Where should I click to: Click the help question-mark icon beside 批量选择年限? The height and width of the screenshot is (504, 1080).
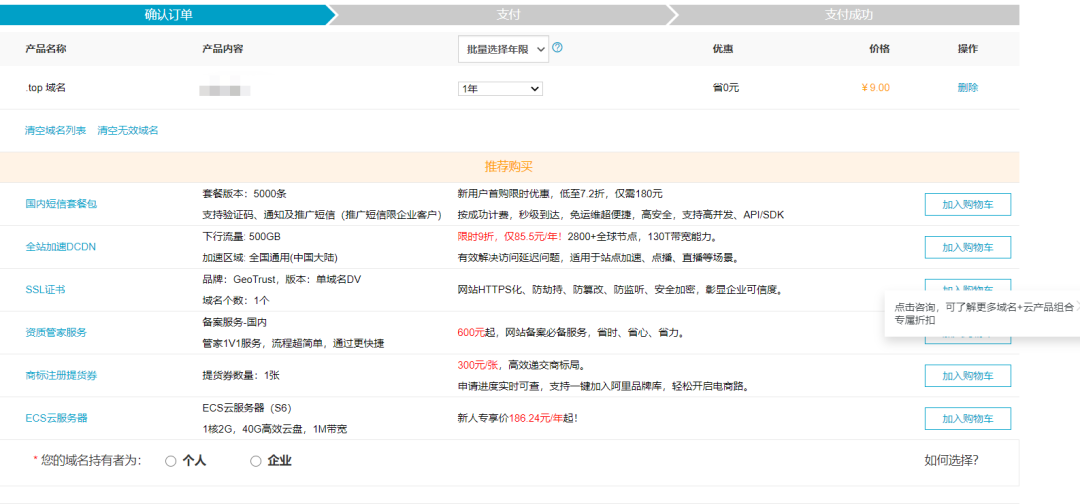[x=558, y=48]
